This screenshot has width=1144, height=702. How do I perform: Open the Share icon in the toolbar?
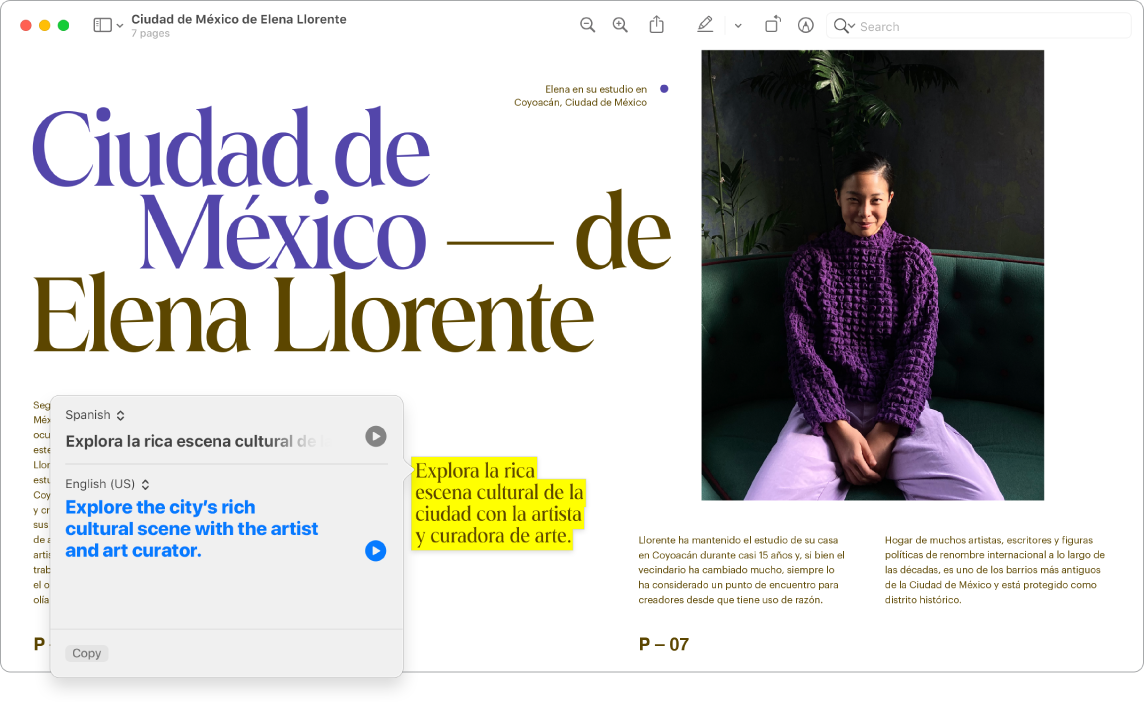(657, 25)
